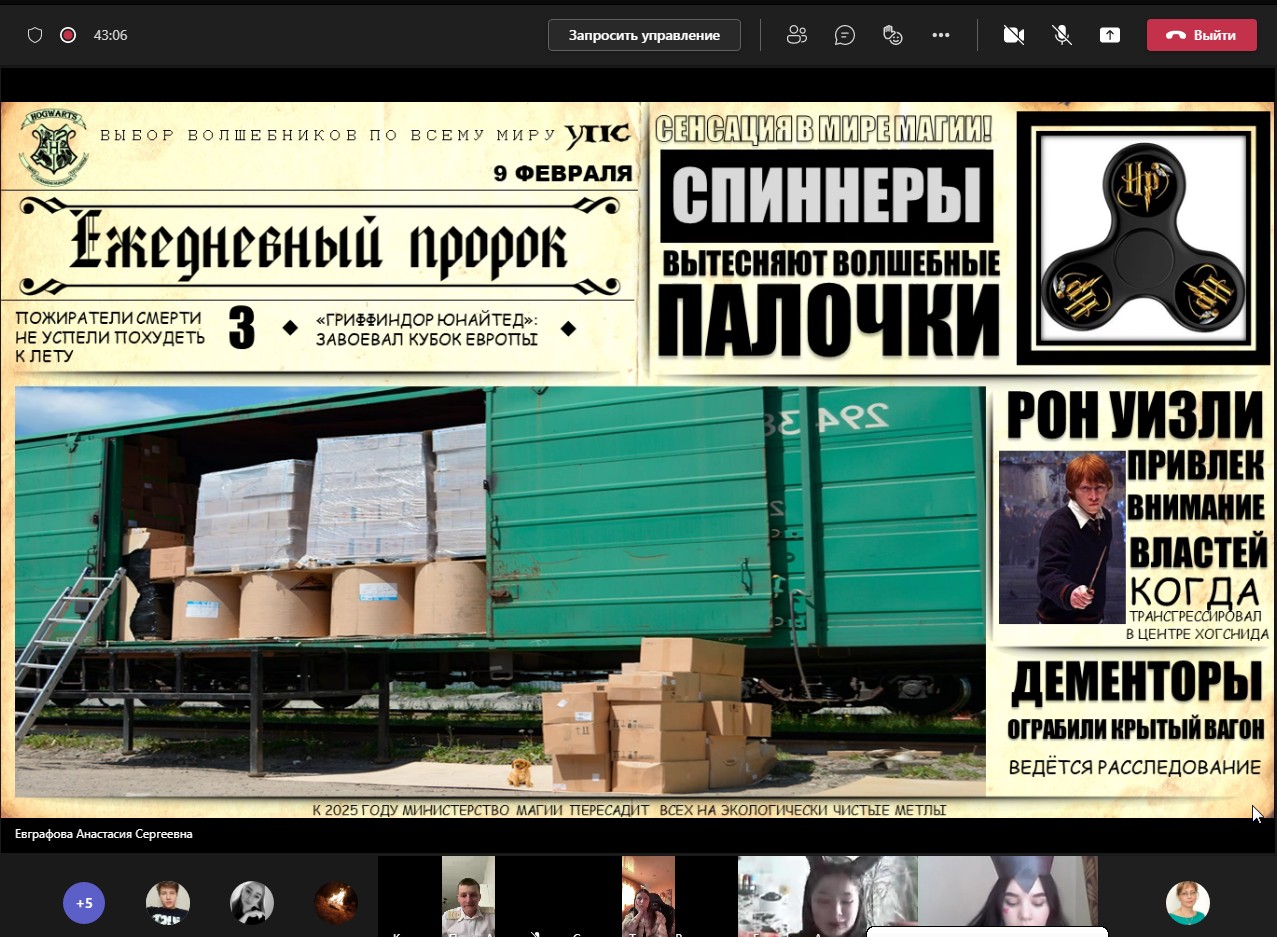Image resolution: width=1277 pixels, height=937 pixels.
Task: Click the shield security icon
Action: pos(35,35)
